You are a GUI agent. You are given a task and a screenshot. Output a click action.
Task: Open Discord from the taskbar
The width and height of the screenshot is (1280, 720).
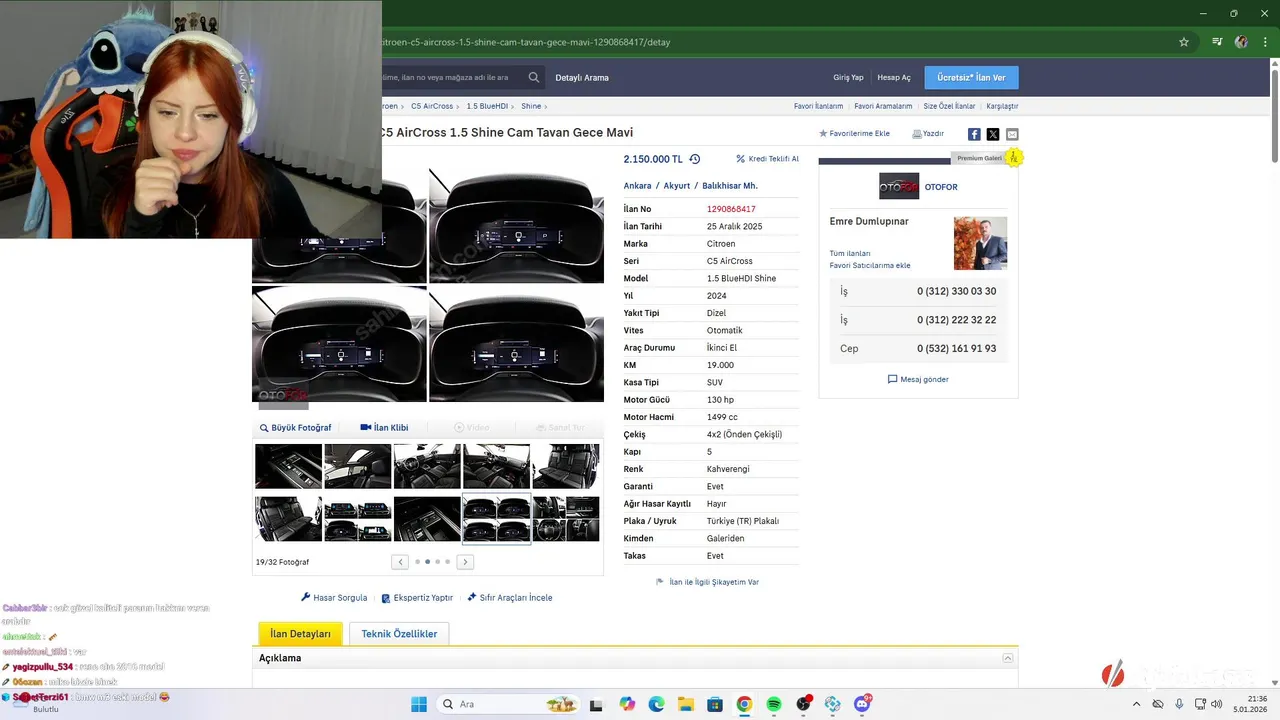(862, 704)
